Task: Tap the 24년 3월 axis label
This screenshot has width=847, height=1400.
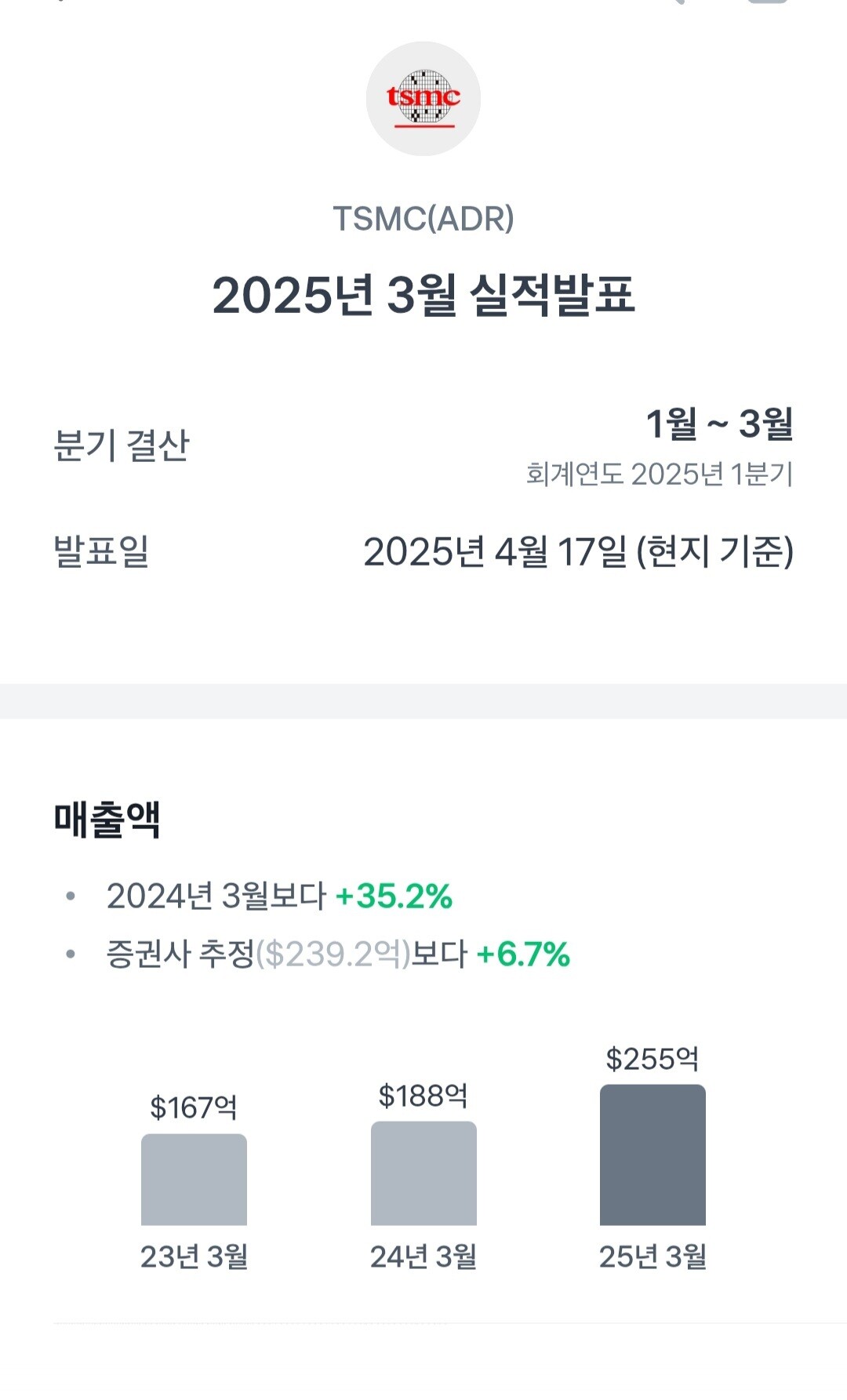Action: tap(423, 1257)
